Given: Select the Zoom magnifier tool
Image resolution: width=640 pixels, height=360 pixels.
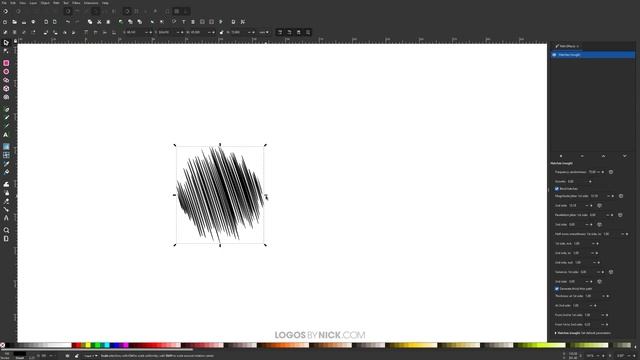Looking at the screenshot, I should 6,230.
